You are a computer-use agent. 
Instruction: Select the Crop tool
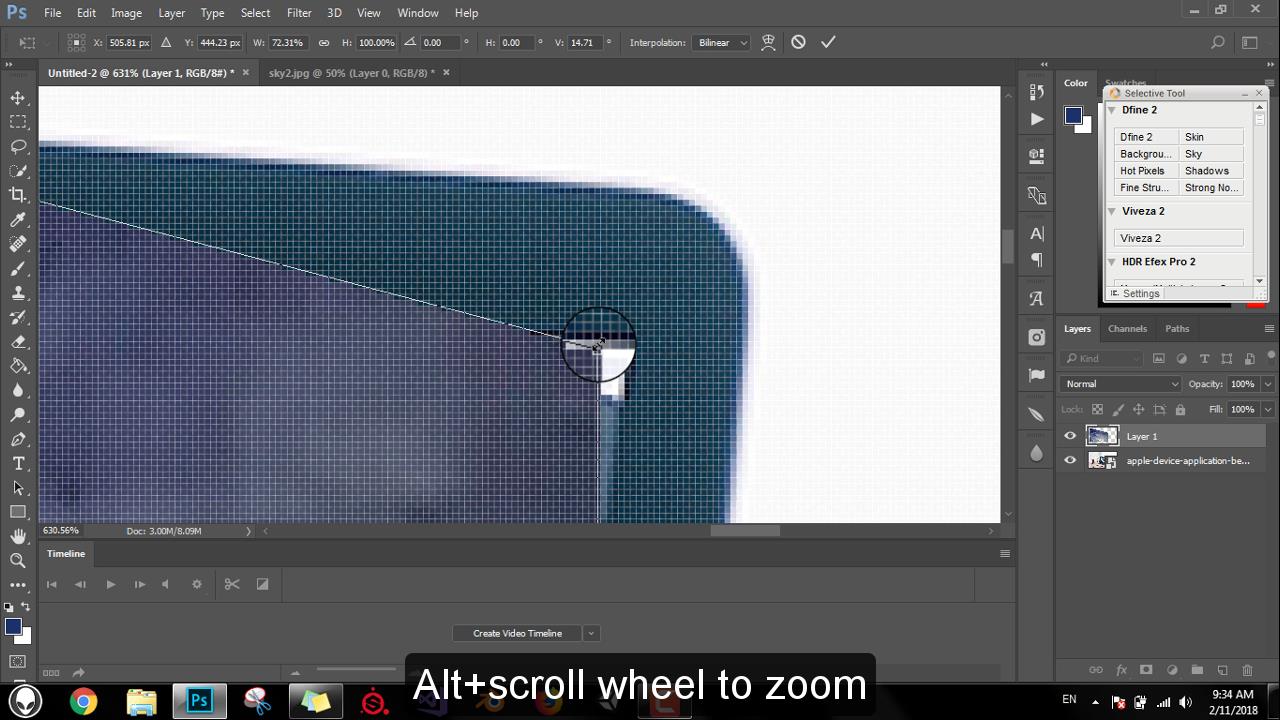tap(18, 195)
